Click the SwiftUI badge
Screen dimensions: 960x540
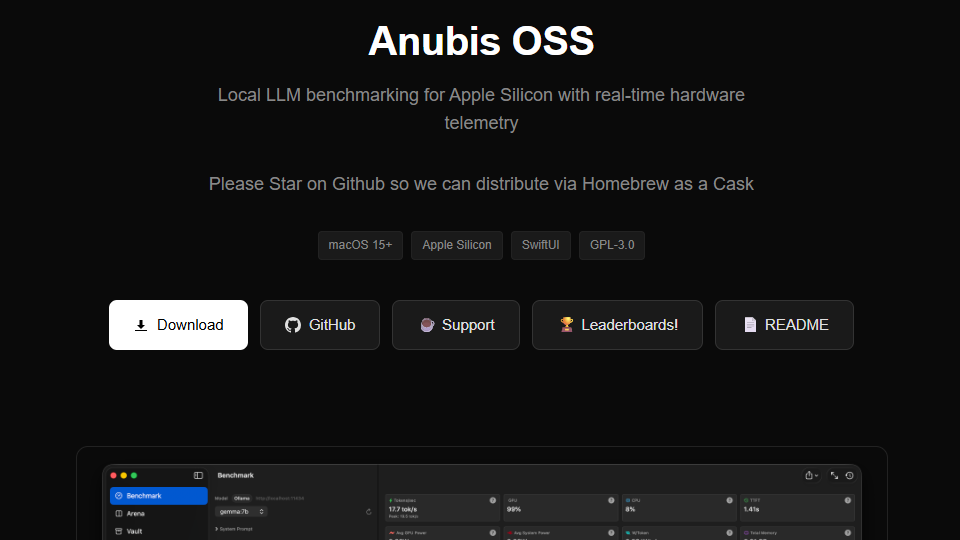540,245
